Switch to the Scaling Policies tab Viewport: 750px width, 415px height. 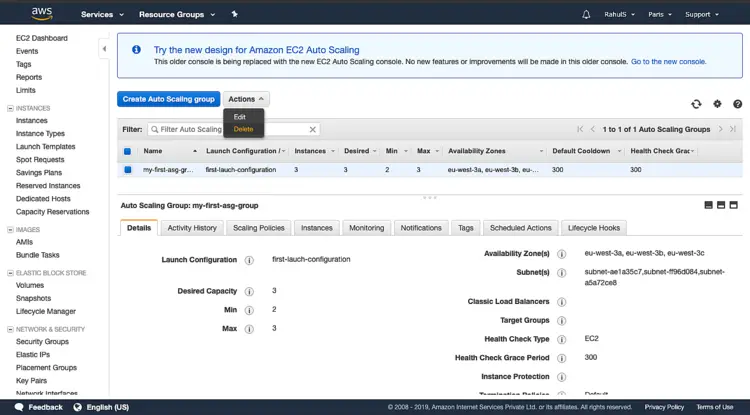pyautogui.click(x=258, y=228)
